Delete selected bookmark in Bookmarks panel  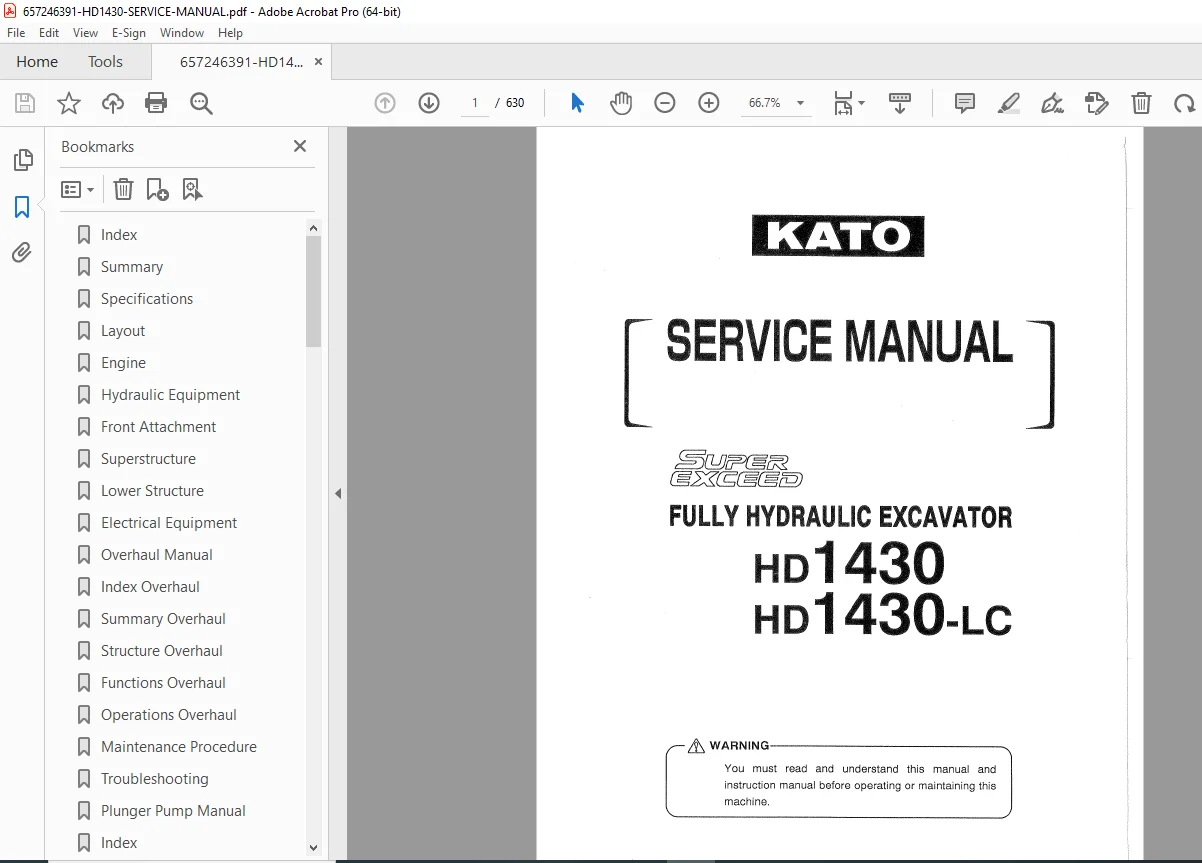[x=123, y=189]
